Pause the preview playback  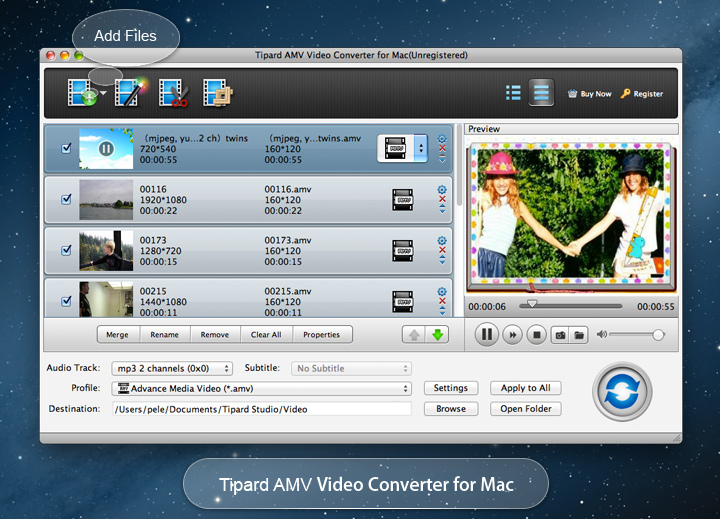pyautogui.click(x=487, y=334)
